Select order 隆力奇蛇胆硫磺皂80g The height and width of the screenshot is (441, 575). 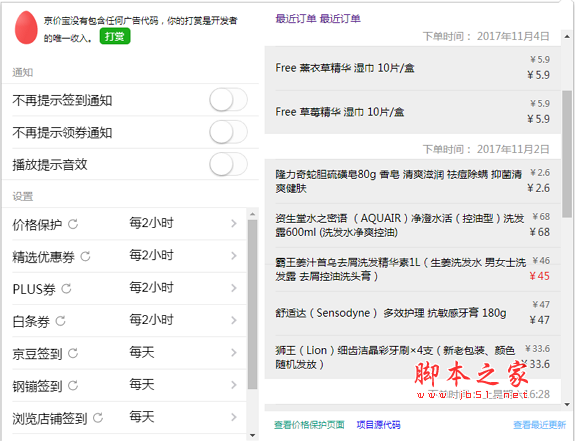pyautogui.click(x=413, y=181)
